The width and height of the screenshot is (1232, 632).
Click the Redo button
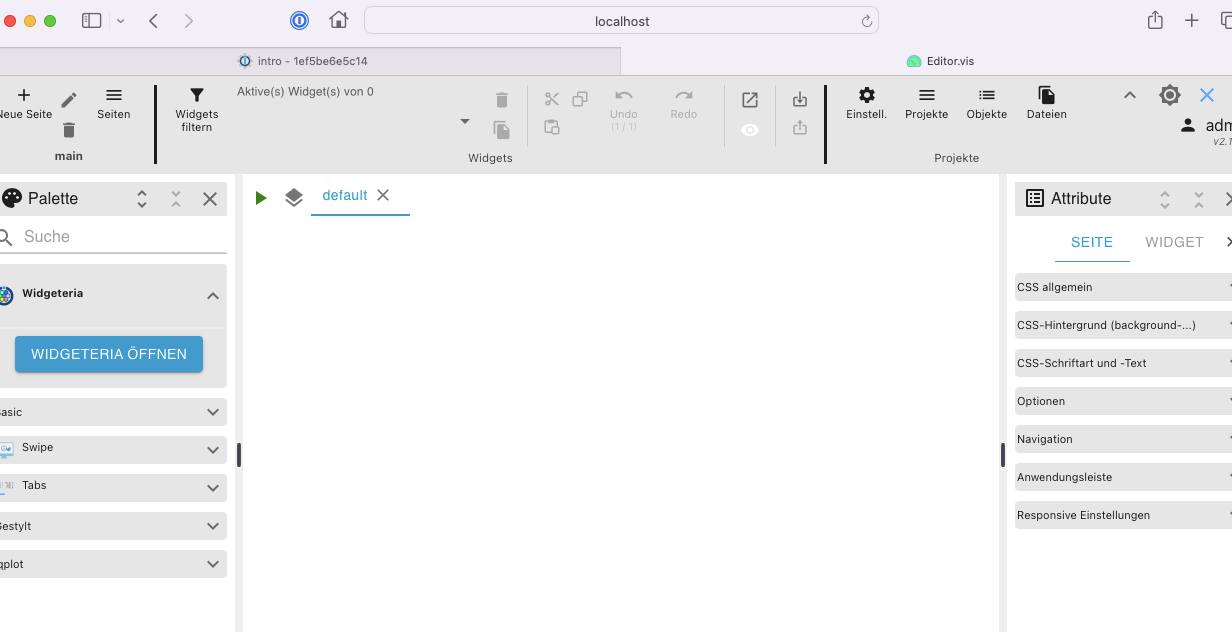click(684, 103)
